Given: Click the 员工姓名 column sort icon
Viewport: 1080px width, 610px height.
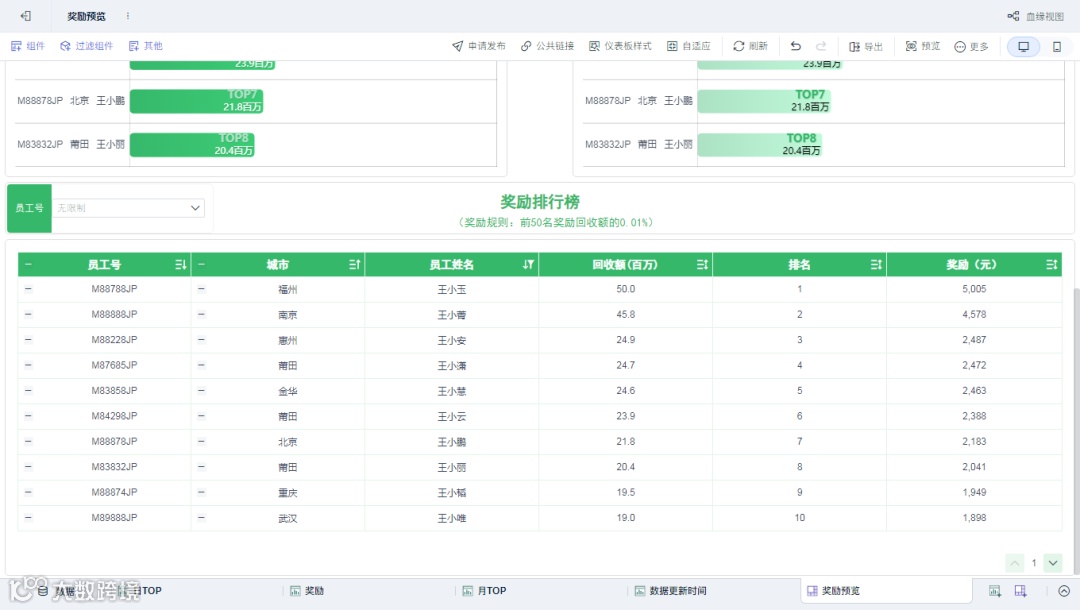Looking at the screenshot, I should (x=528, y=264).
